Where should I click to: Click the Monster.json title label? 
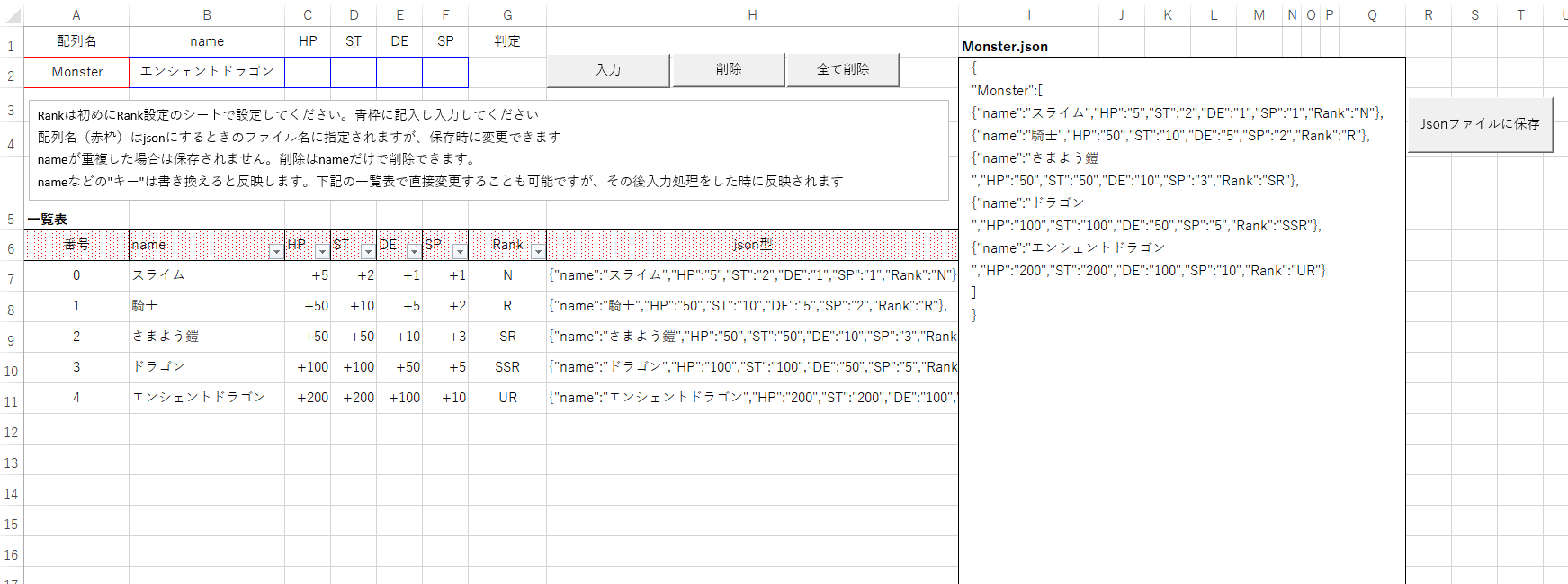click(x=1005, y=47)
